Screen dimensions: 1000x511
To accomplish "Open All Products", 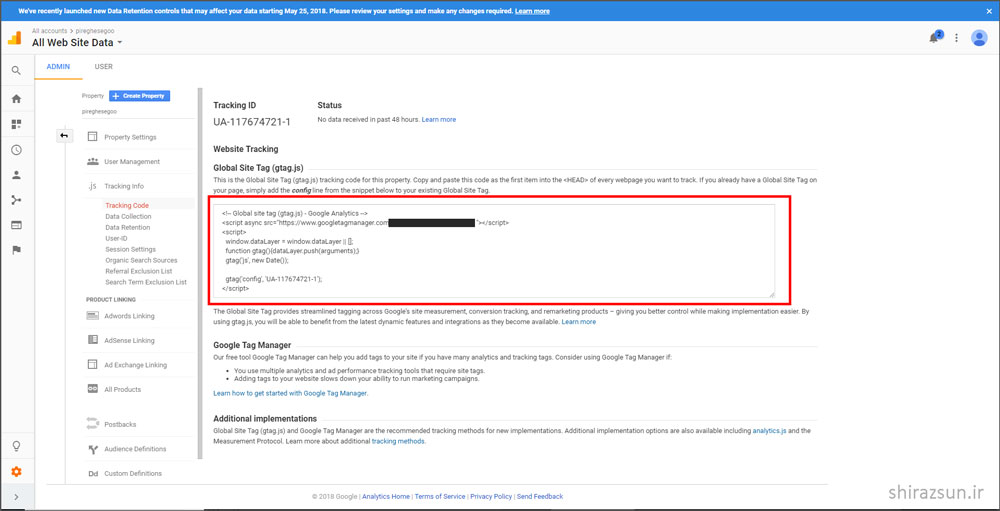I will tap(122, 390).
